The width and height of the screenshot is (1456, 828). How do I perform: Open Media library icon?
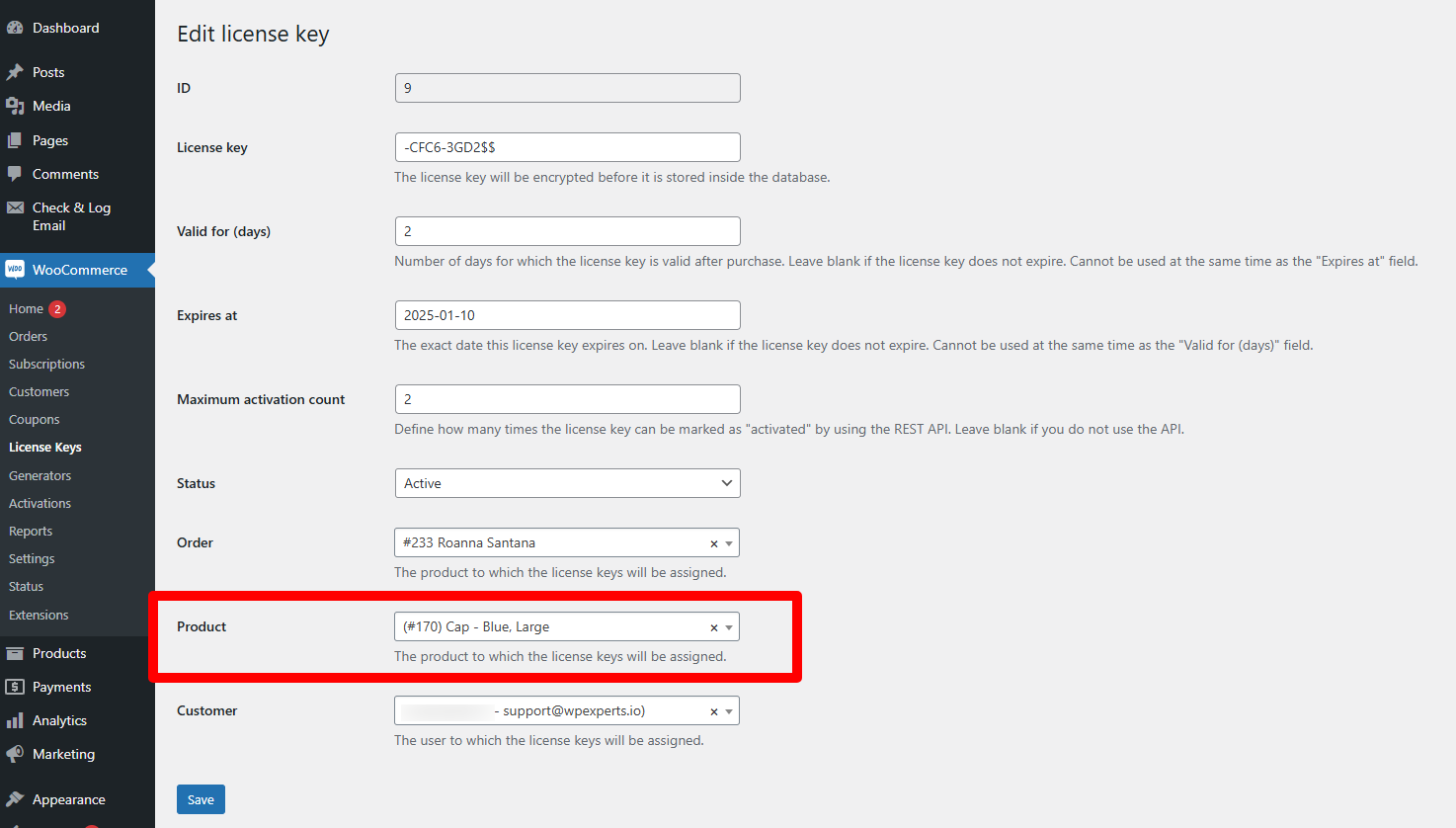15,106
